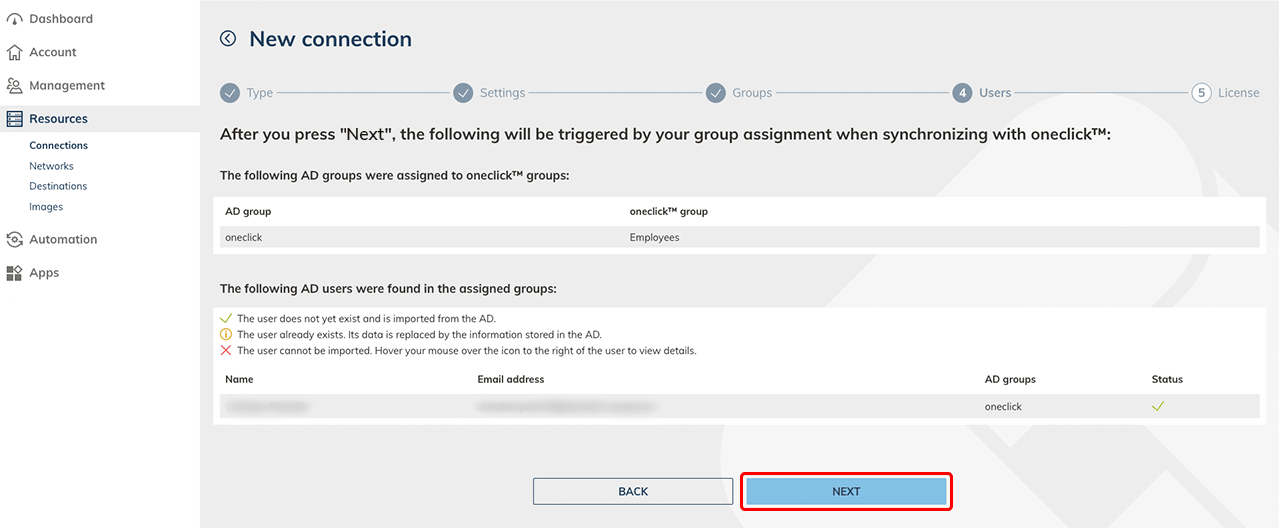Go back using the circled arrow icon
The image size is (1280, 528).
click(228, 39)
